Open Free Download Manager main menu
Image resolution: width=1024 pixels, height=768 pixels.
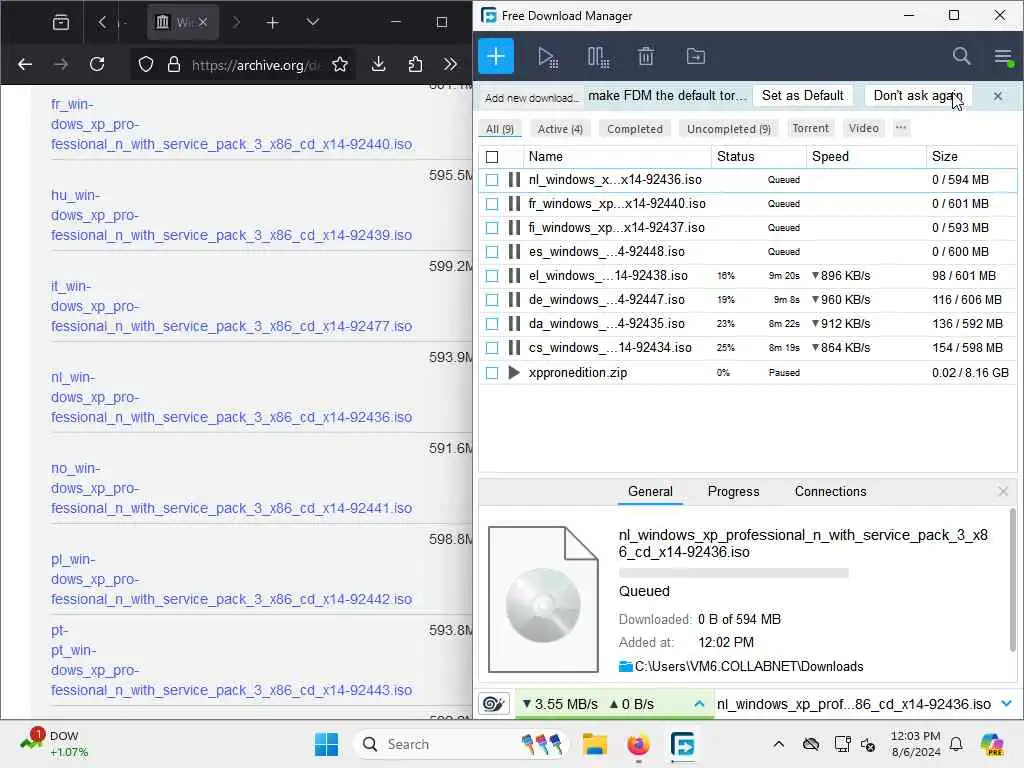point(1003,57)
